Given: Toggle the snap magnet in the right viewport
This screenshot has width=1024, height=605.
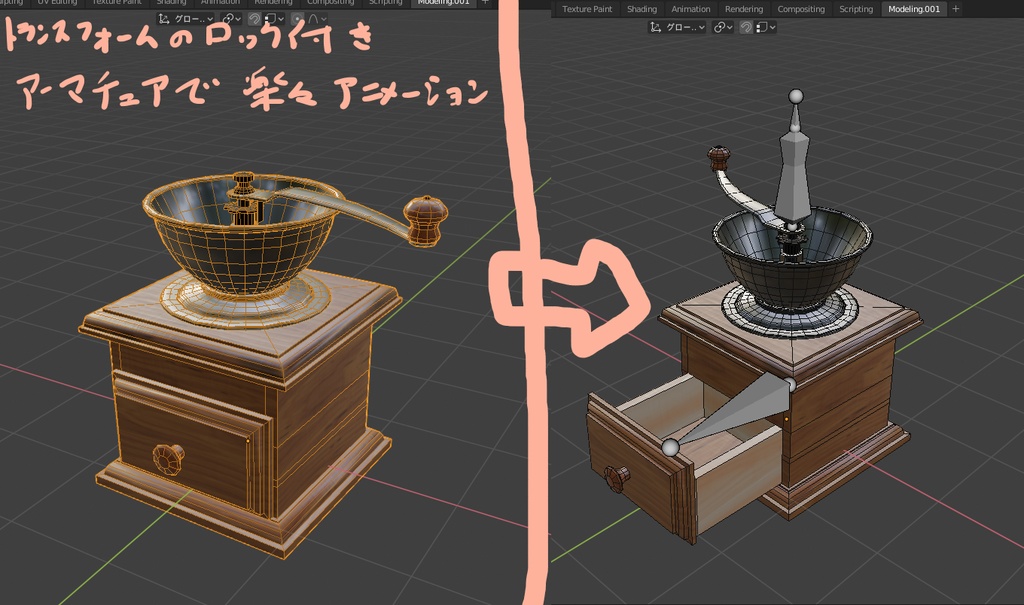Looking at the screenshot, I should pyautogui.click(x=745, y=28).
